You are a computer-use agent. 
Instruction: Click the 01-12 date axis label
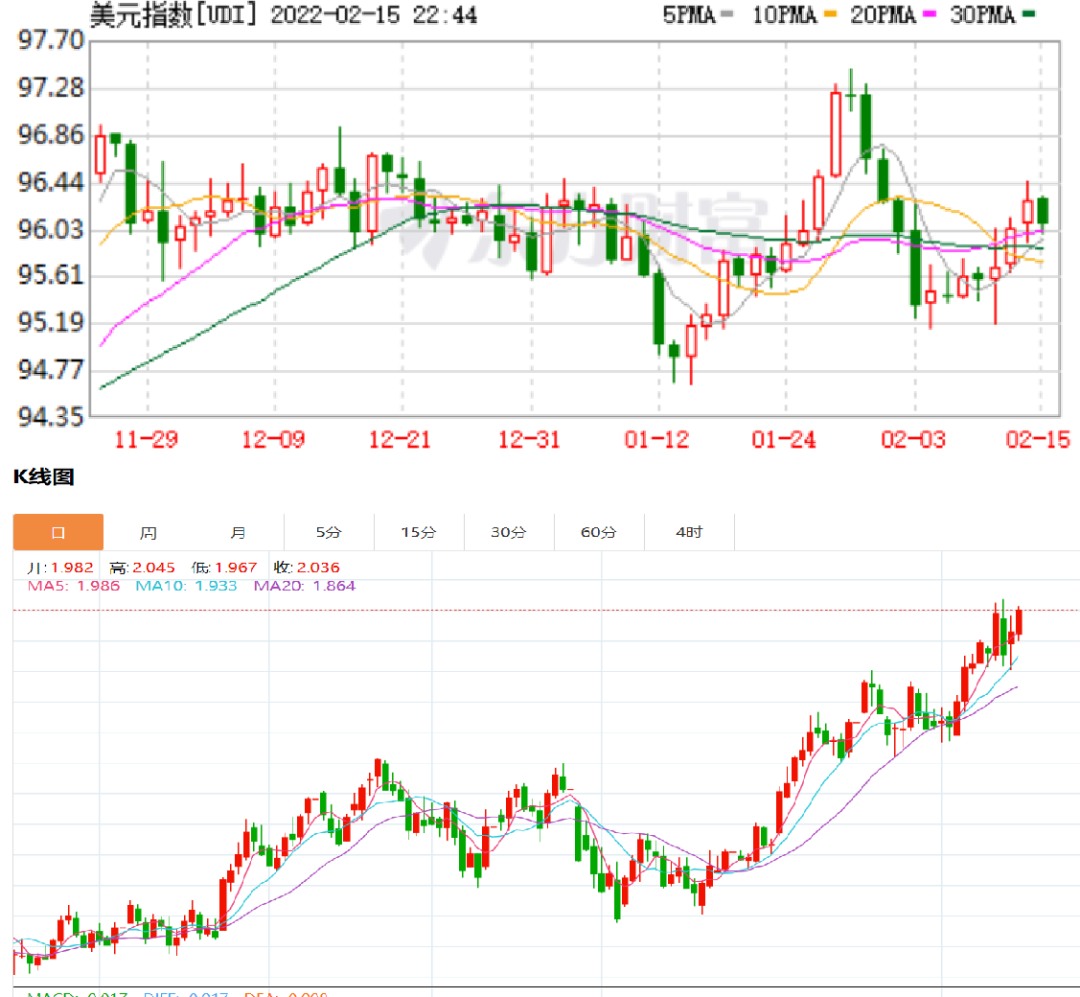(656, 440)
